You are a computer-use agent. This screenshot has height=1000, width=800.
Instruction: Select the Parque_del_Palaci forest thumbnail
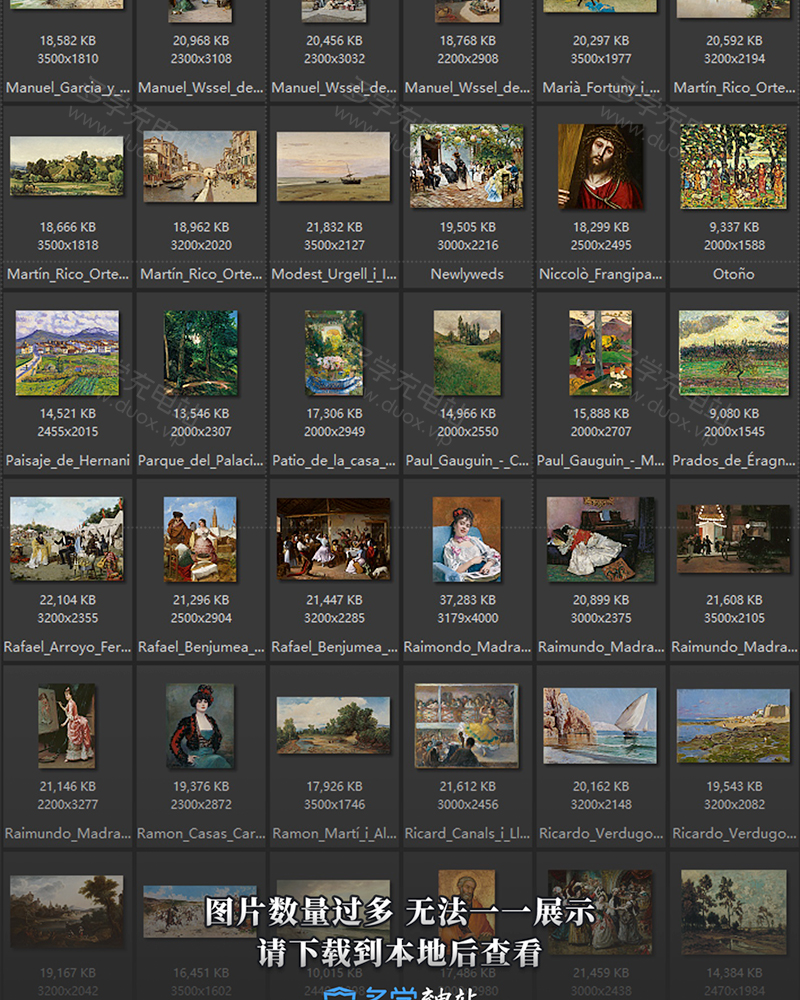[201, 352]
